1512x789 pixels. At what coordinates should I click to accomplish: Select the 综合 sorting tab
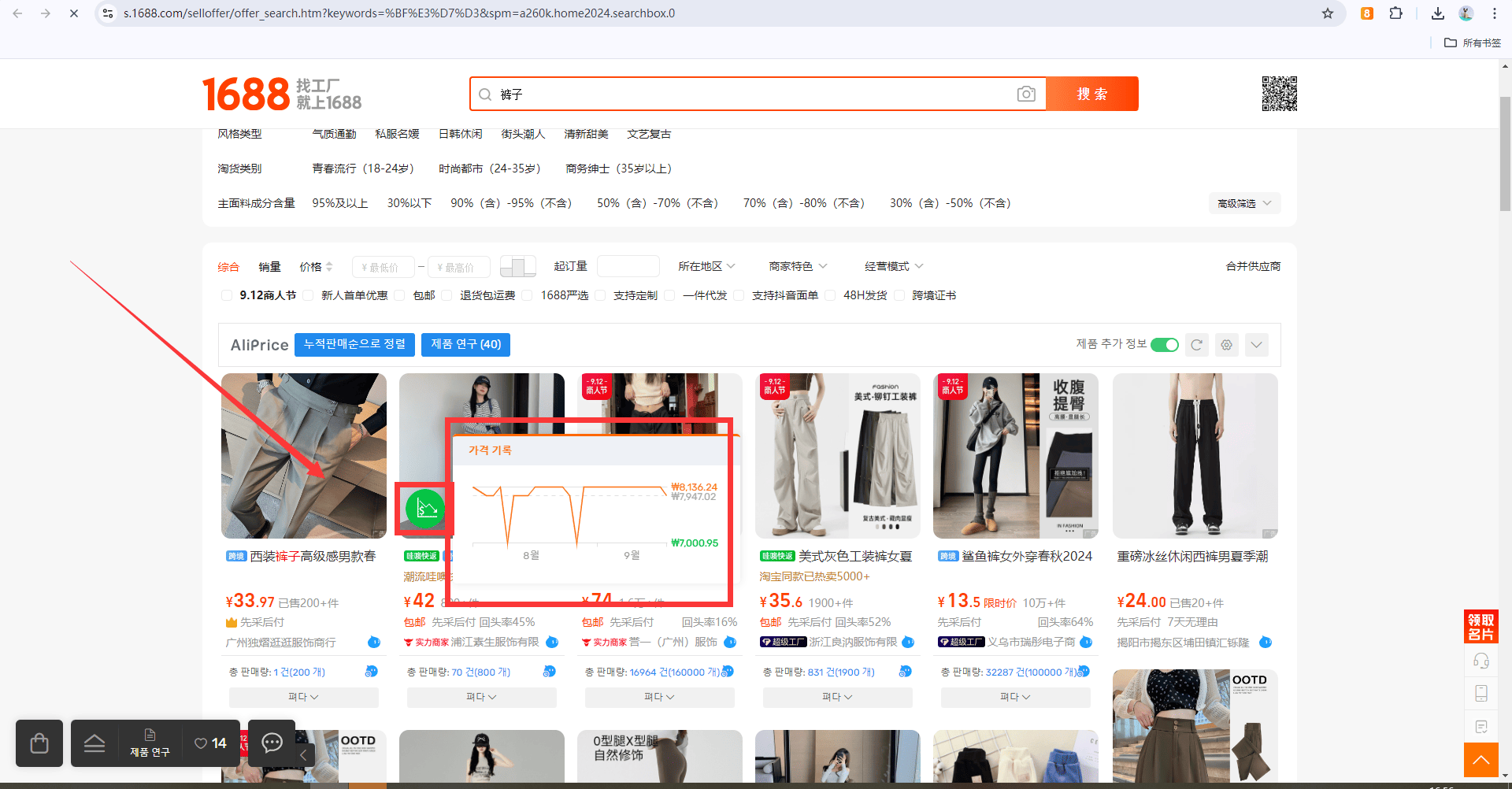click(x=228, y=267)
